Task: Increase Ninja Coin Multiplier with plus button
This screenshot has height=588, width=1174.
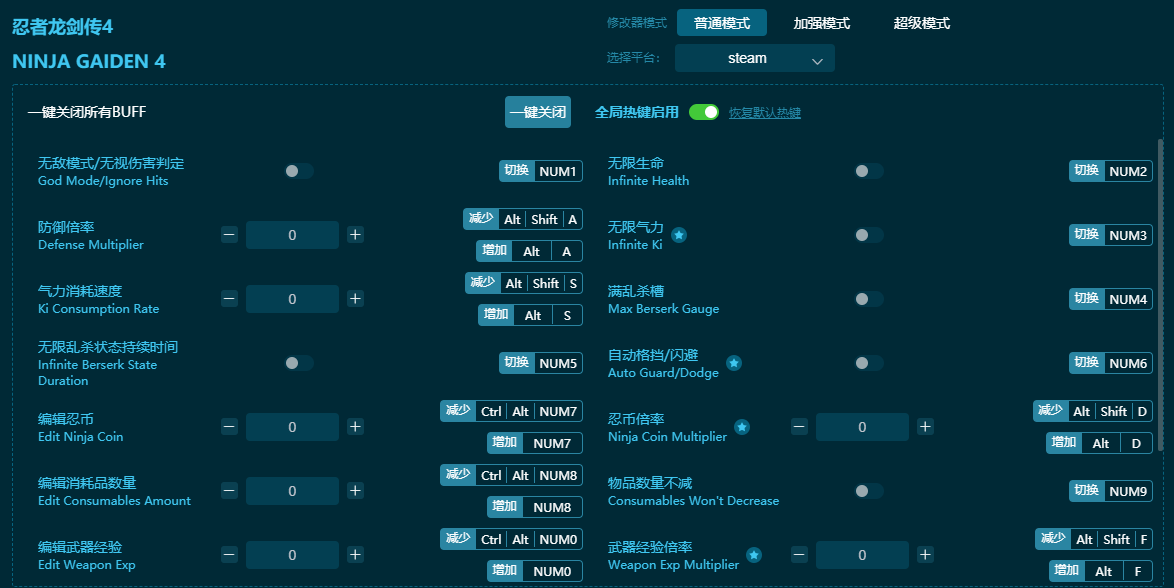Action: coord(925,427)
